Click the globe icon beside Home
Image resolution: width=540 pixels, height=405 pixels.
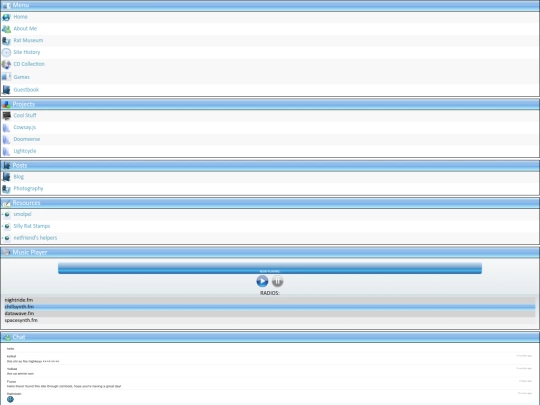[x=6, y=17]
